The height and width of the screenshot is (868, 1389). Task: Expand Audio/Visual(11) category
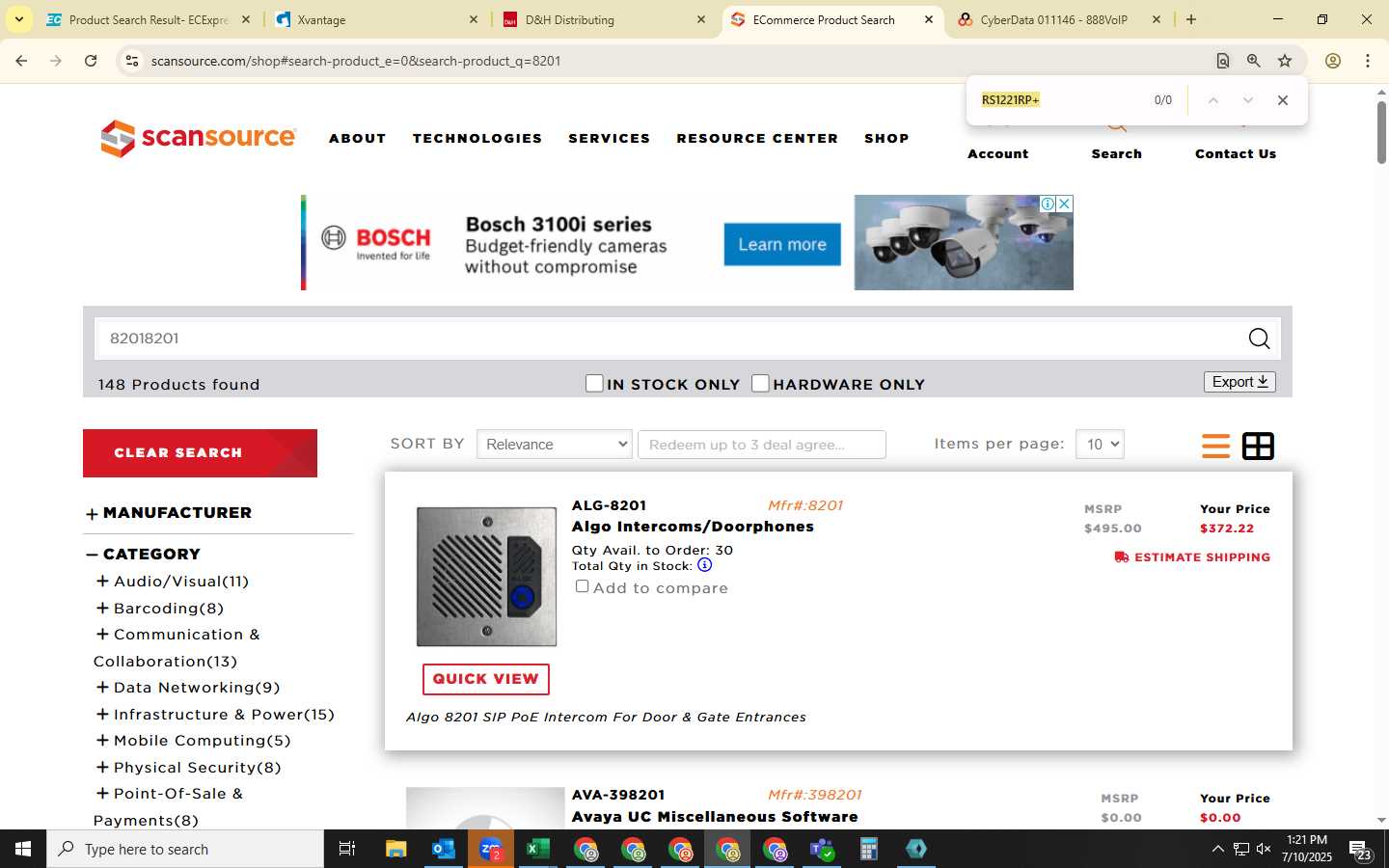(102, 581)
